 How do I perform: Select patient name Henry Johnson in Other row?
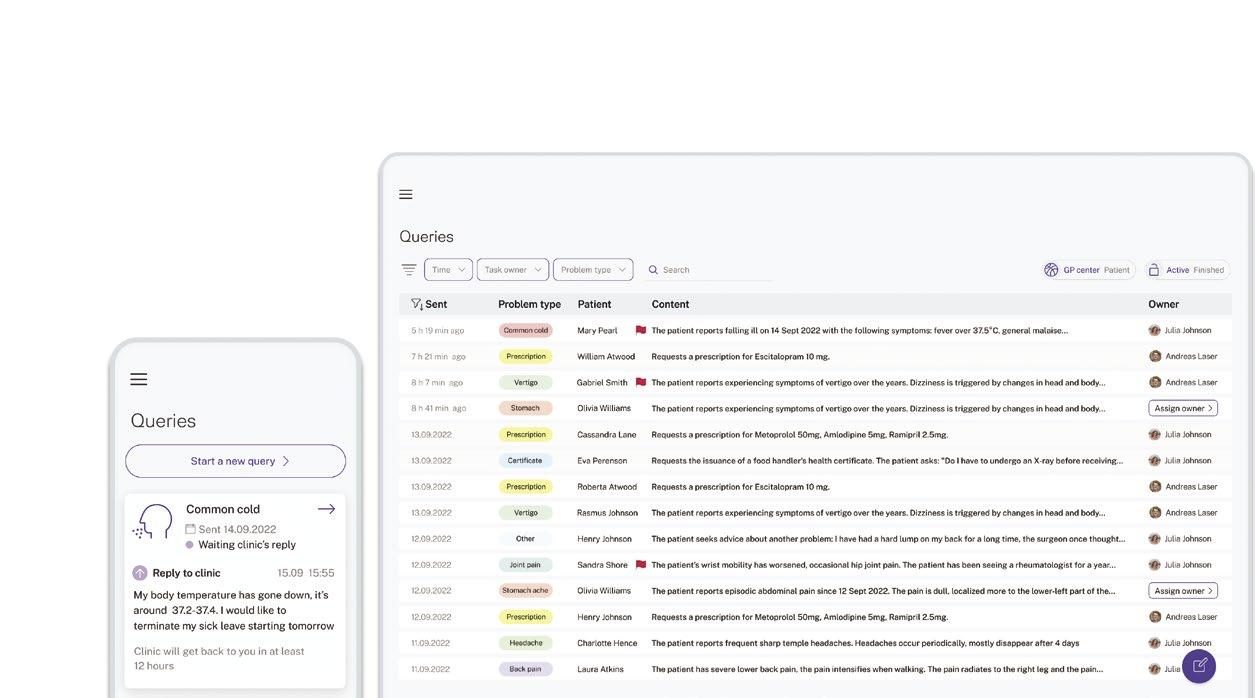point(604,539)
